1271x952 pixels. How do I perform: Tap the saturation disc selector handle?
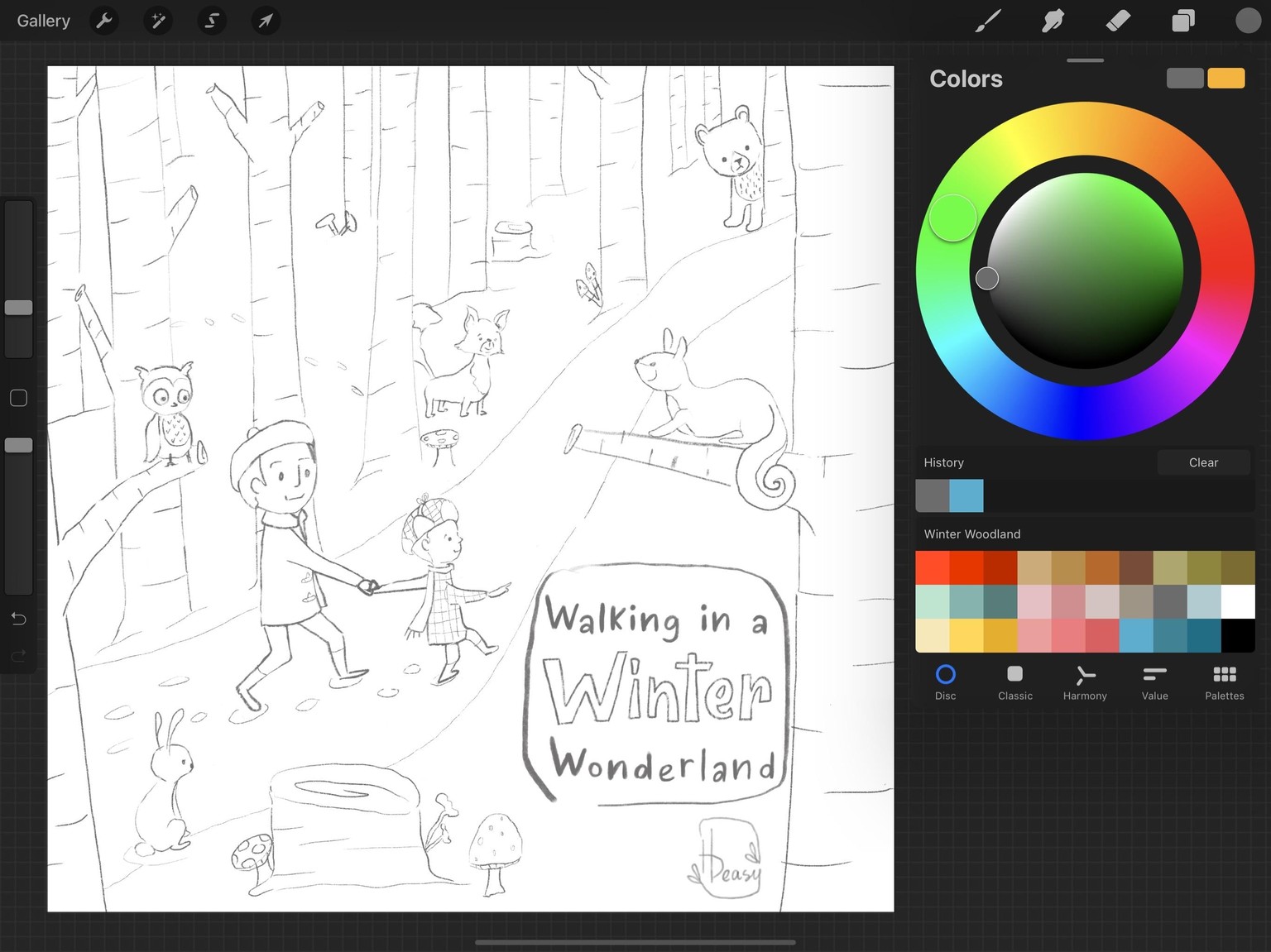987,278
